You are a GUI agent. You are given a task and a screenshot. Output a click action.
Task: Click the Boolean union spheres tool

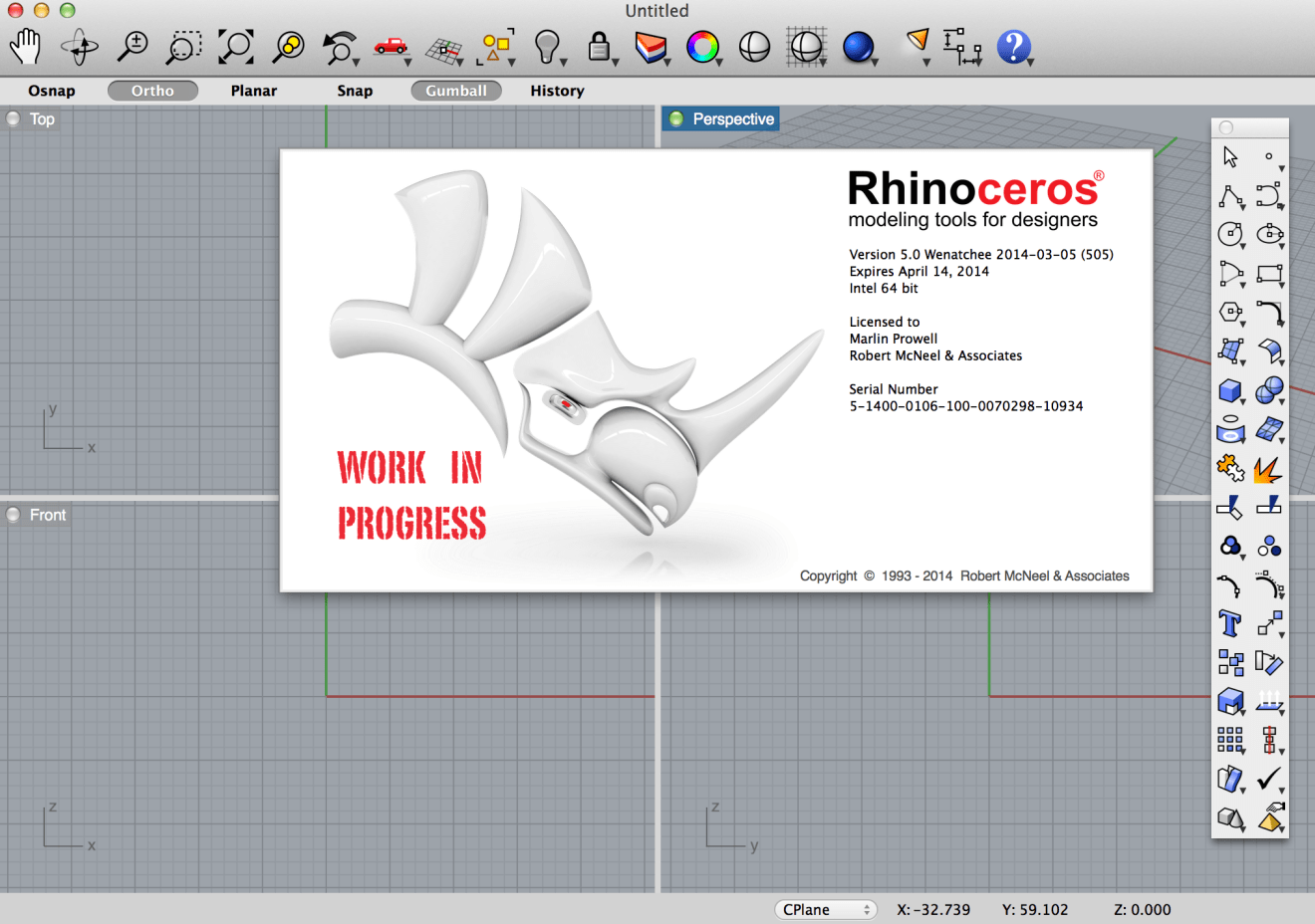[x=1269, y=390]
